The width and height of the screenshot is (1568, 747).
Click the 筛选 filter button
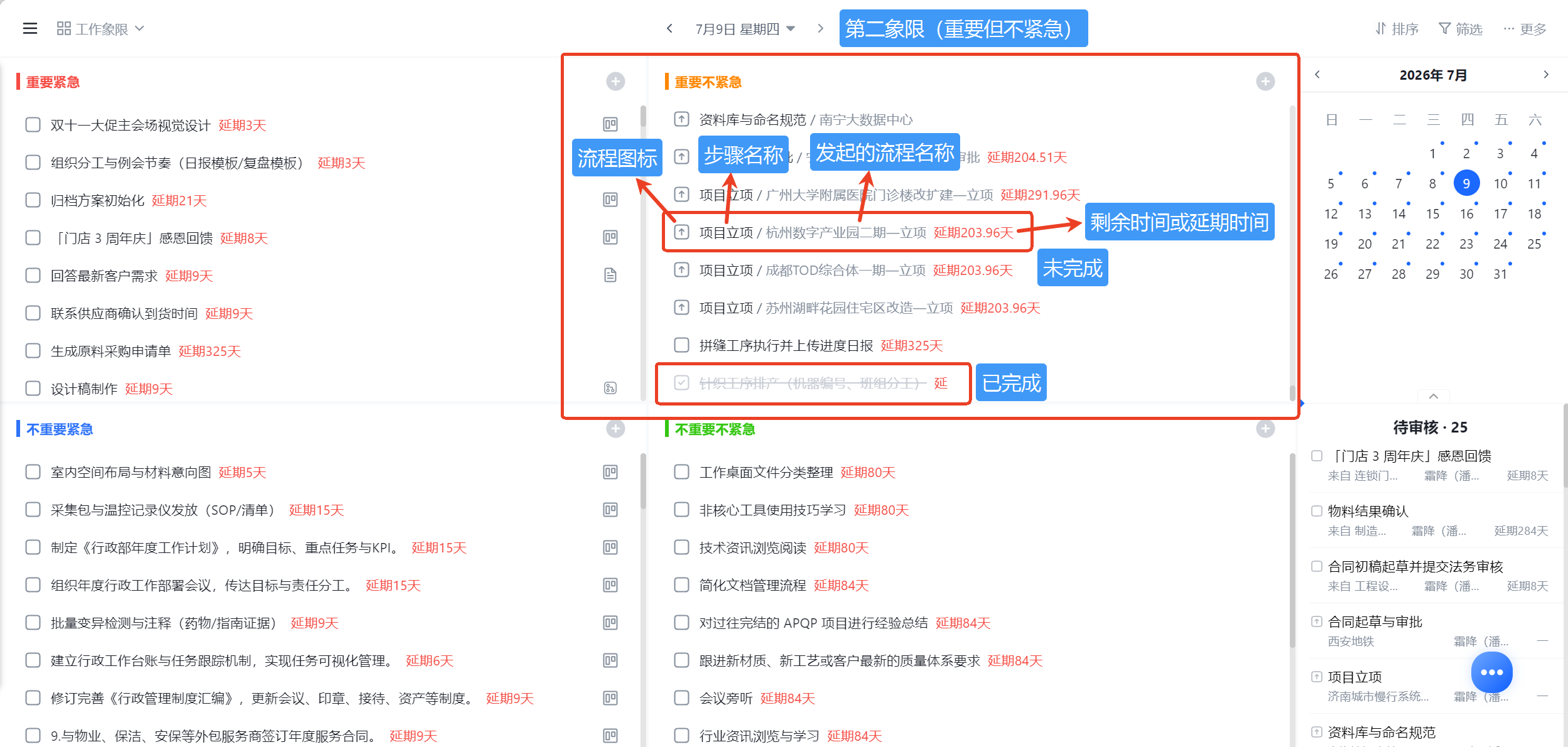coord(1461,29)
